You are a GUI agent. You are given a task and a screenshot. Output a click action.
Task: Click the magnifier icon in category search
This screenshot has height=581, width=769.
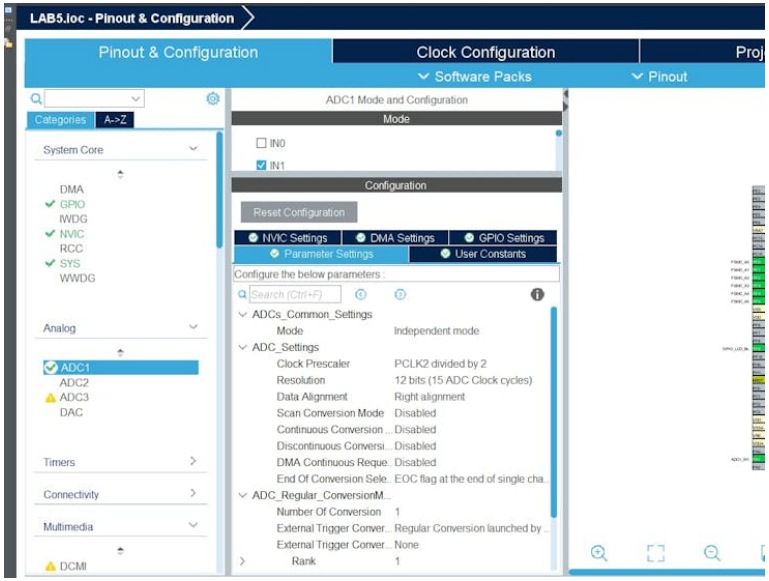(x=36, y=99)
